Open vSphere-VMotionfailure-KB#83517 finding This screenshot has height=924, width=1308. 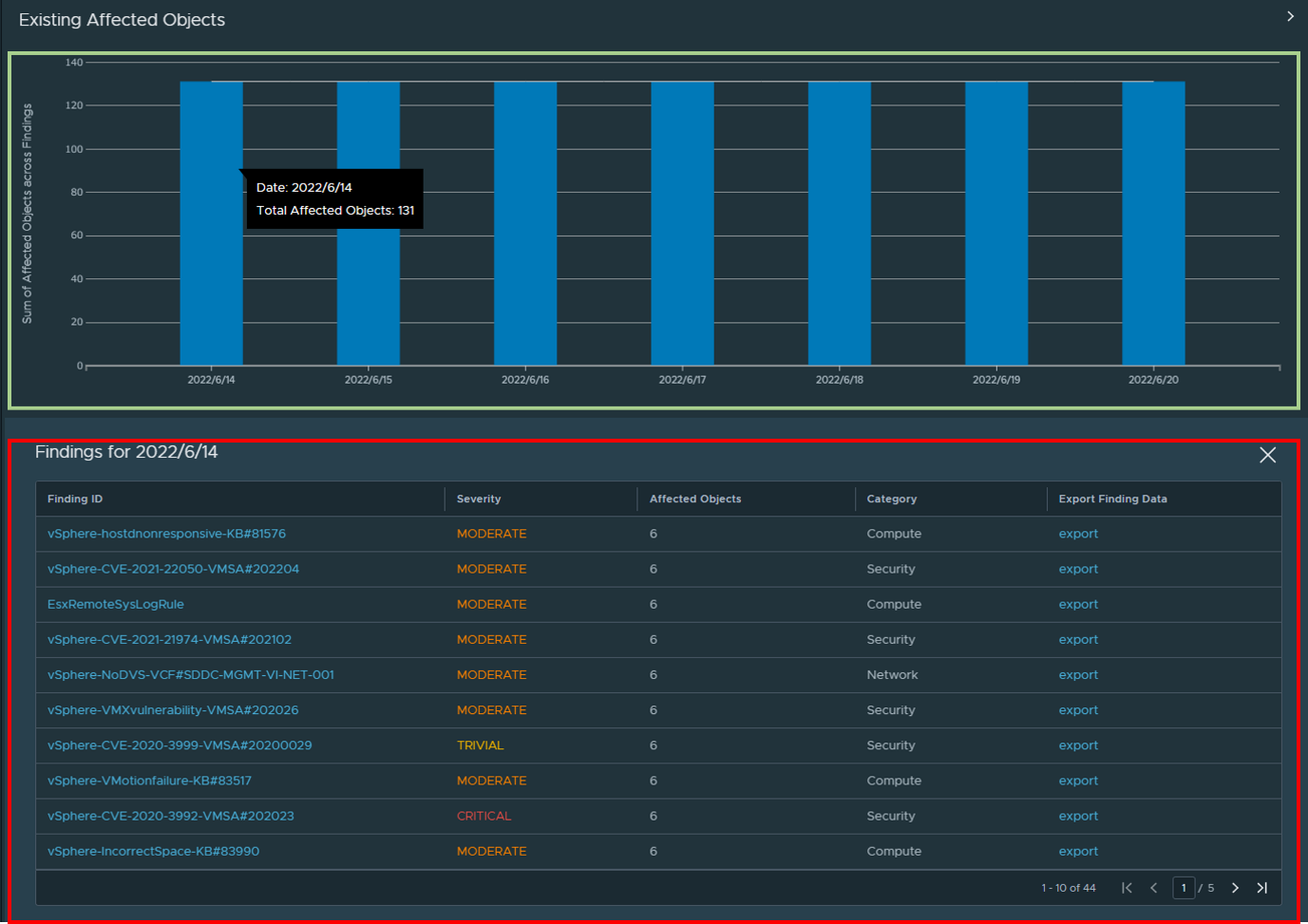point(149,781)
